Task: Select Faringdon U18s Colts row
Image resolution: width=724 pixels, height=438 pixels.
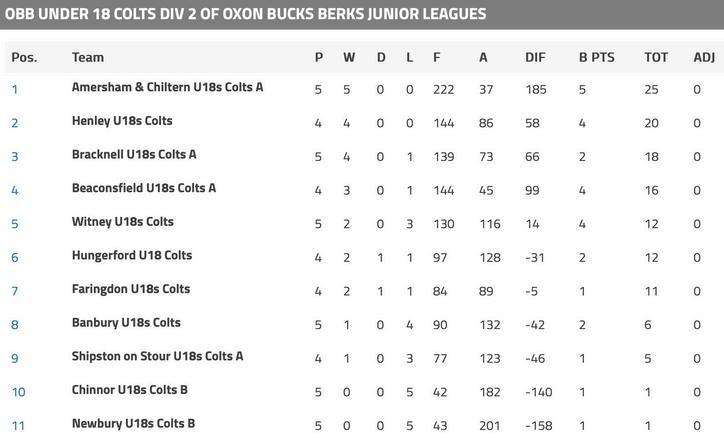Action: (x=130, y=290)
